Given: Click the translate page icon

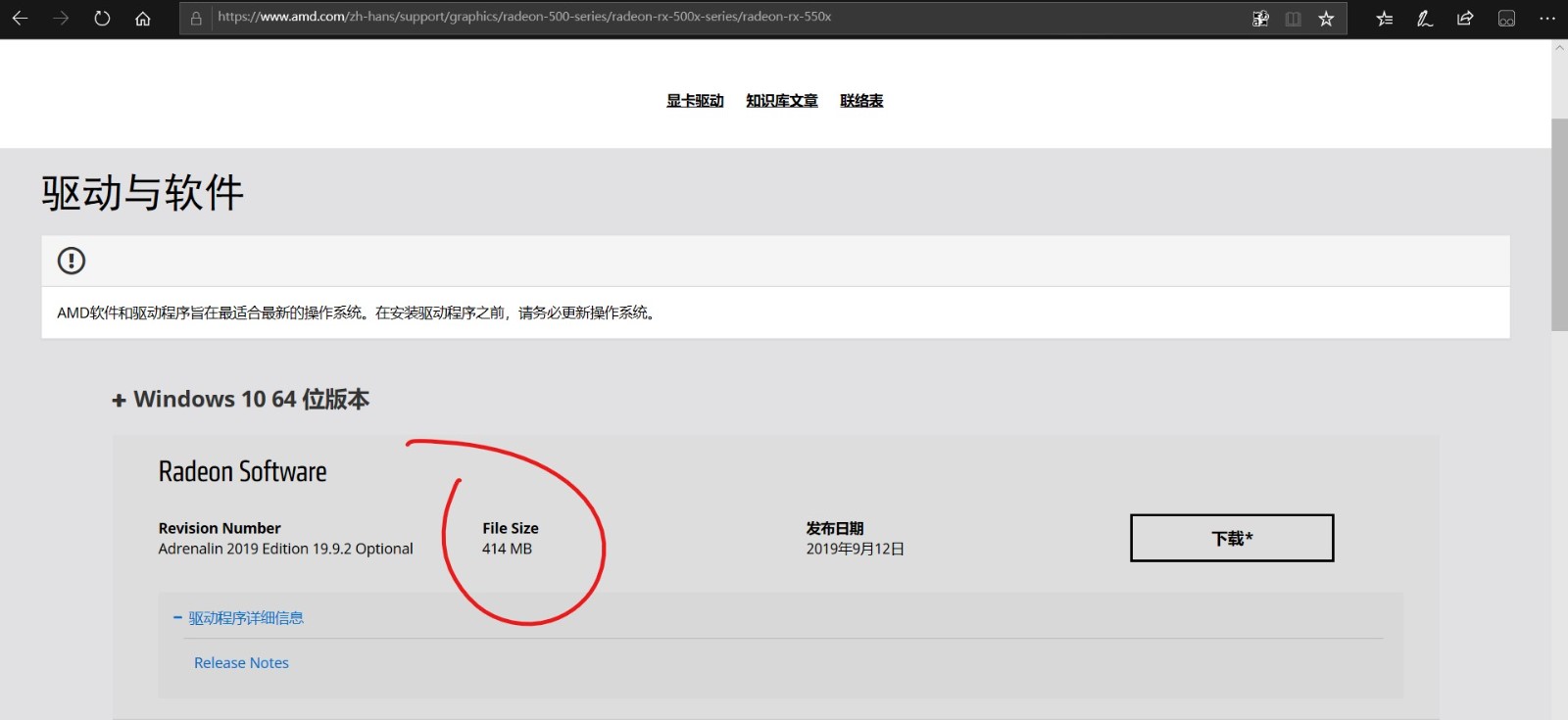Looking at the screenshot, I should pyautogui.click(x=1260, y=19).
